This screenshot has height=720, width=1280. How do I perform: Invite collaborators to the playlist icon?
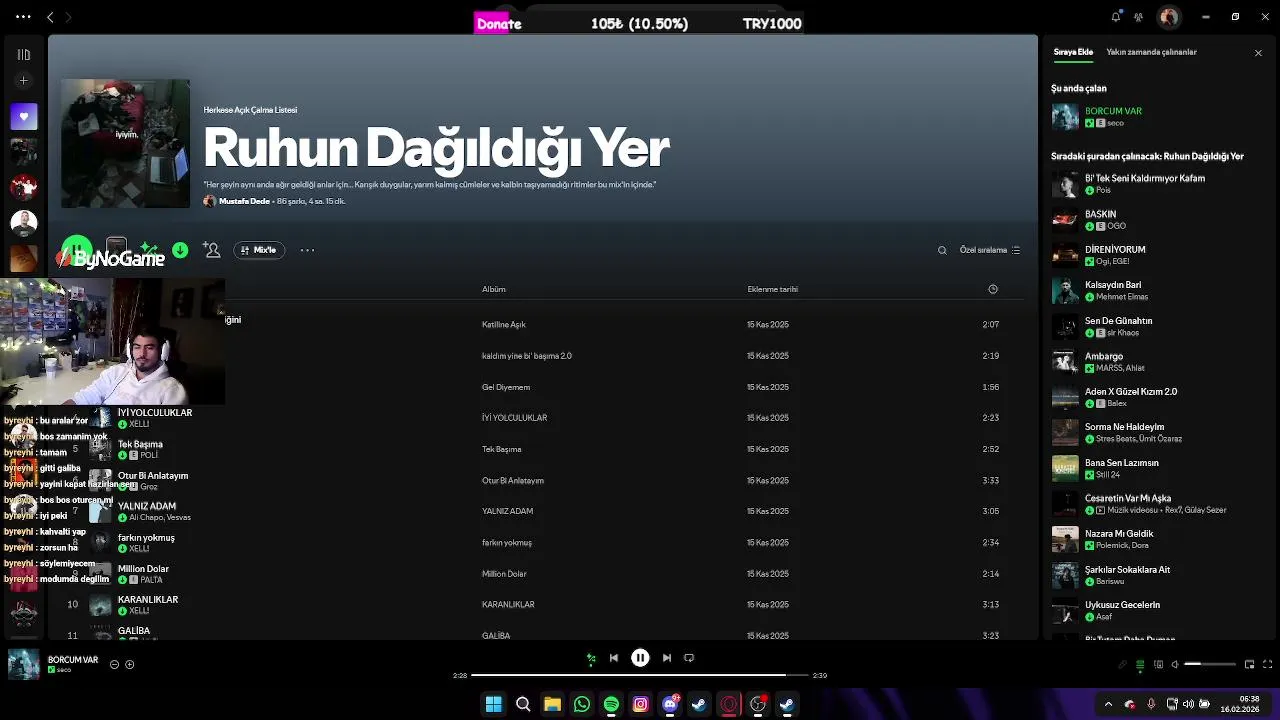point(211,250)
